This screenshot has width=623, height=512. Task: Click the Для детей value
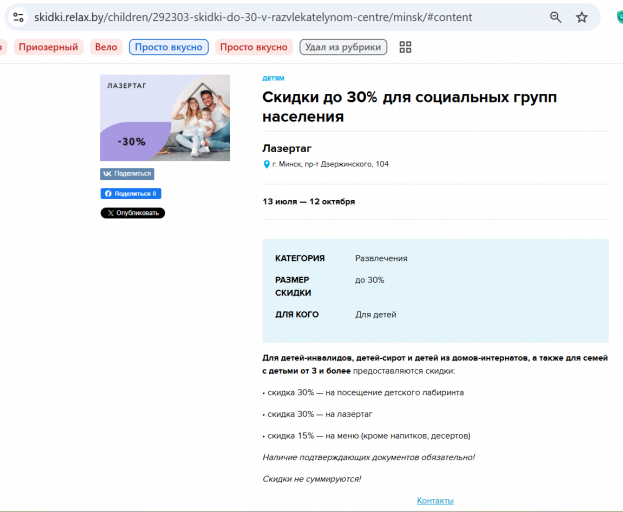coord(375,315)
